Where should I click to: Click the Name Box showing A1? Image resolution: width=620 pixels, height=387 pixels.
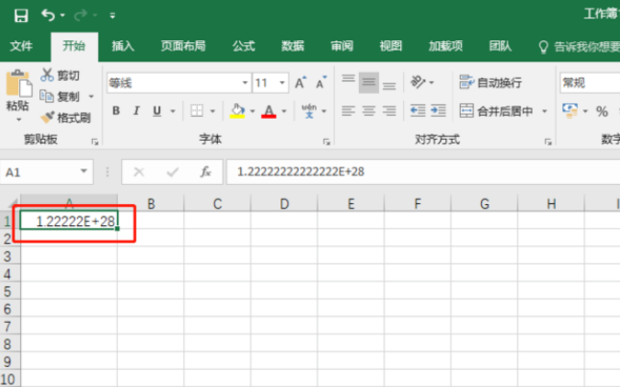pos(47,172)
